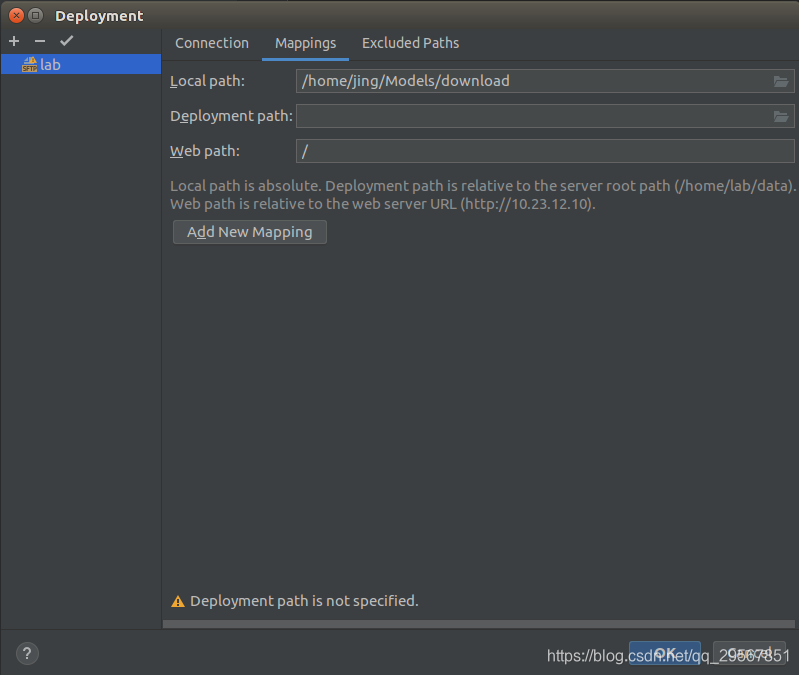Add a new deployment server with plus icon
This screenshot has width=799, height=675.
[14, 41]
